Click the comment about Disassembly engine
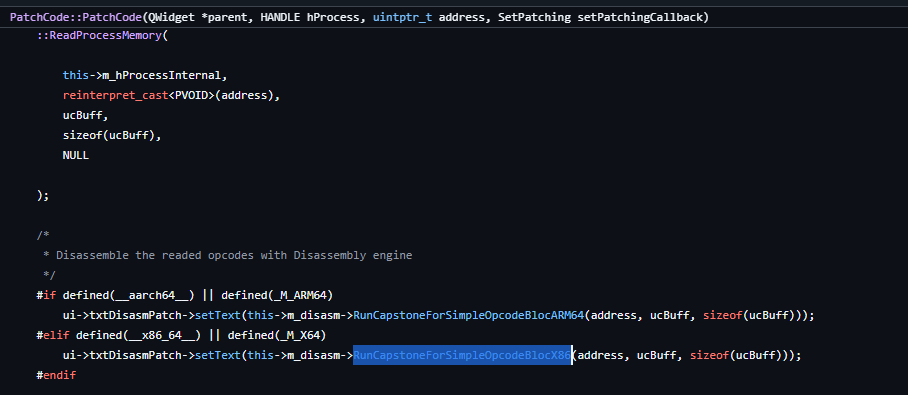The image size is (908, 395). click(234, 255)
